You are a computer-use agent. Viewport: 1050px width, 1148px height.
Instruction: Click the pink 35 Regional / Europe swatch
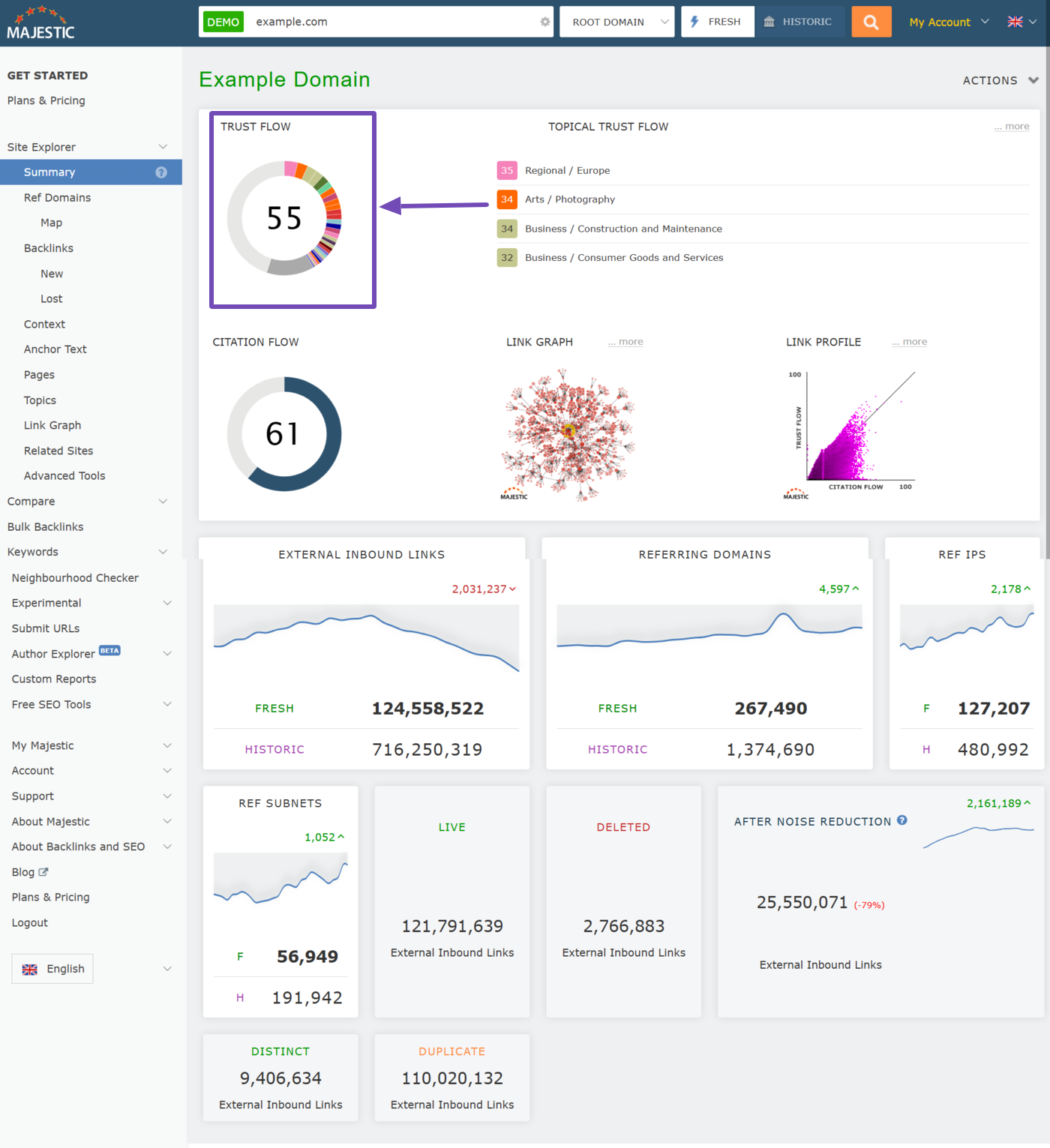[507, 170]
